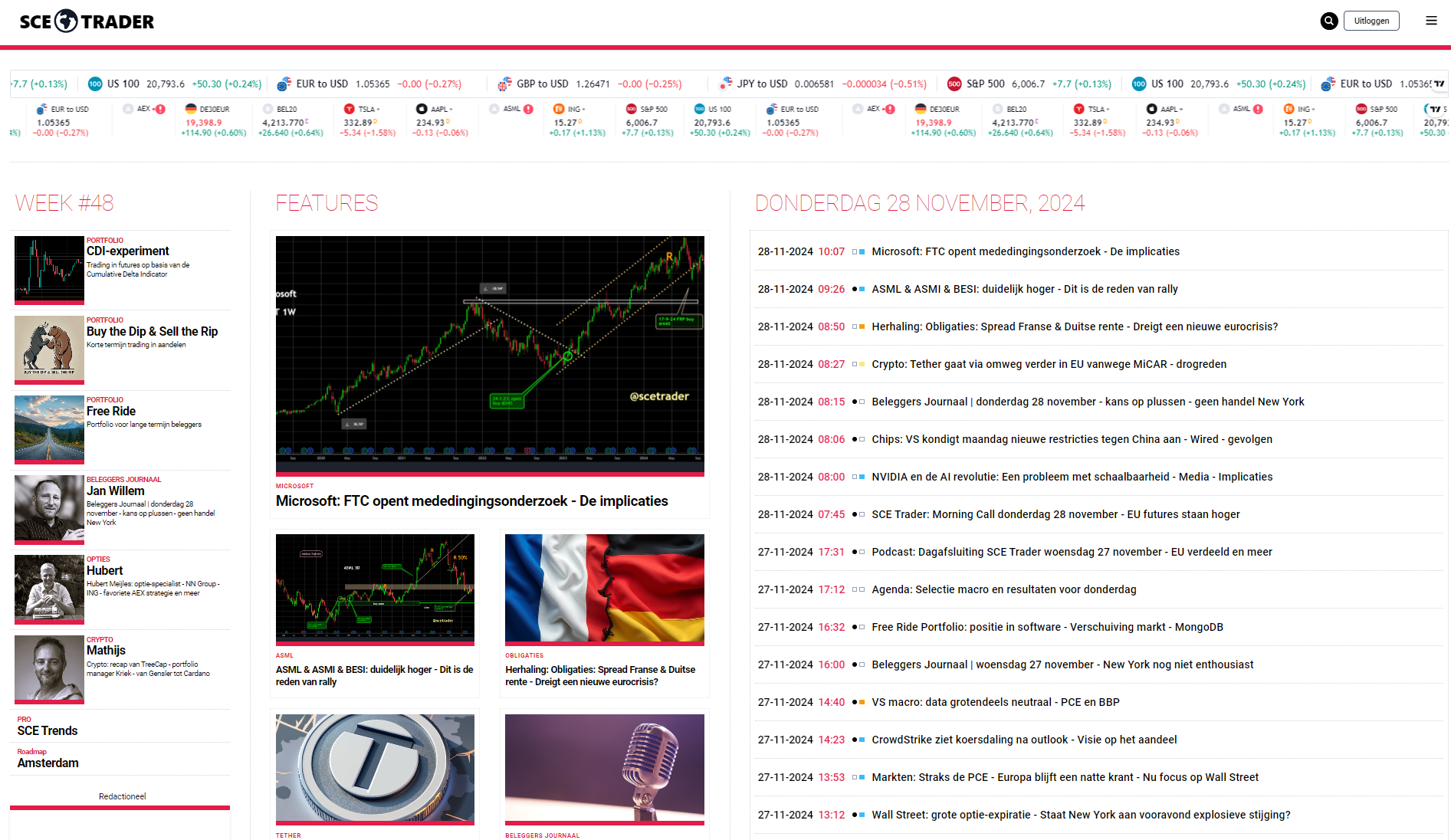Open the Podcast Dagafsluiting news row
The image size is (1451, 840).
point(1098,552)
